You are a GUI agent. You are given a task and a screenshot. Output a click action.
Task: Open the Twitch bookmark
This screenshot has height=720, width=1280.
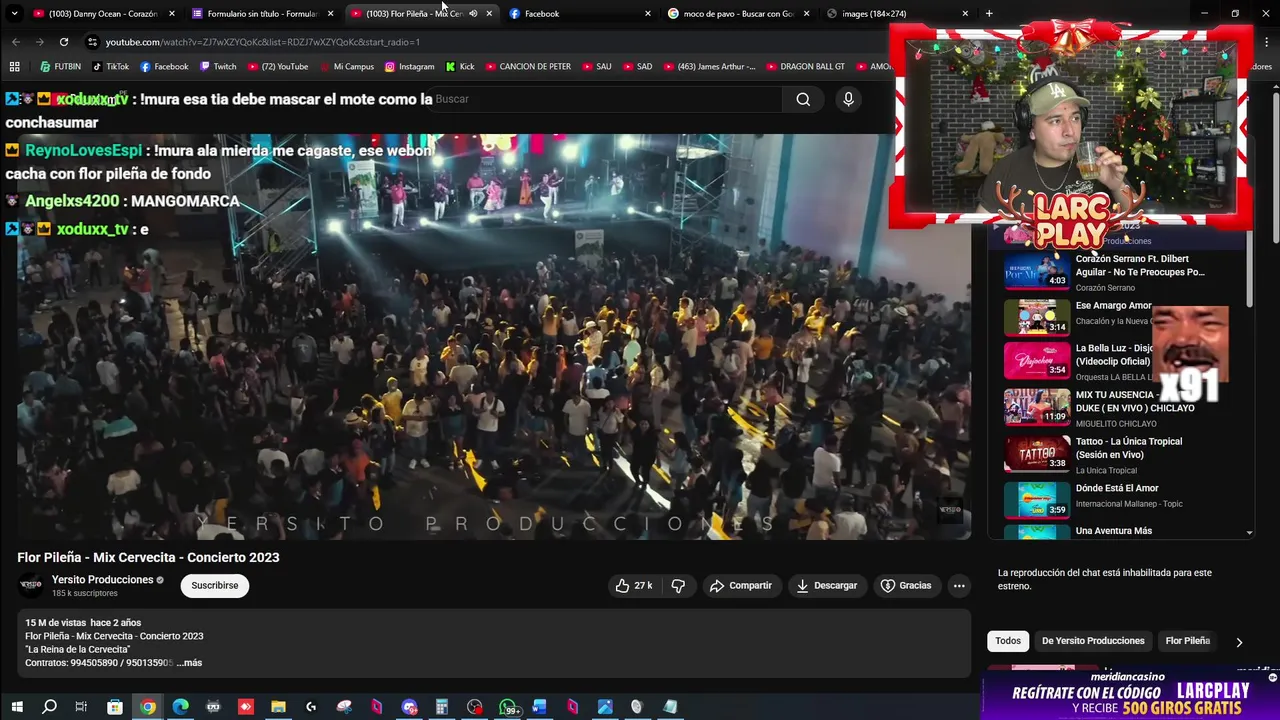(218, 66)
